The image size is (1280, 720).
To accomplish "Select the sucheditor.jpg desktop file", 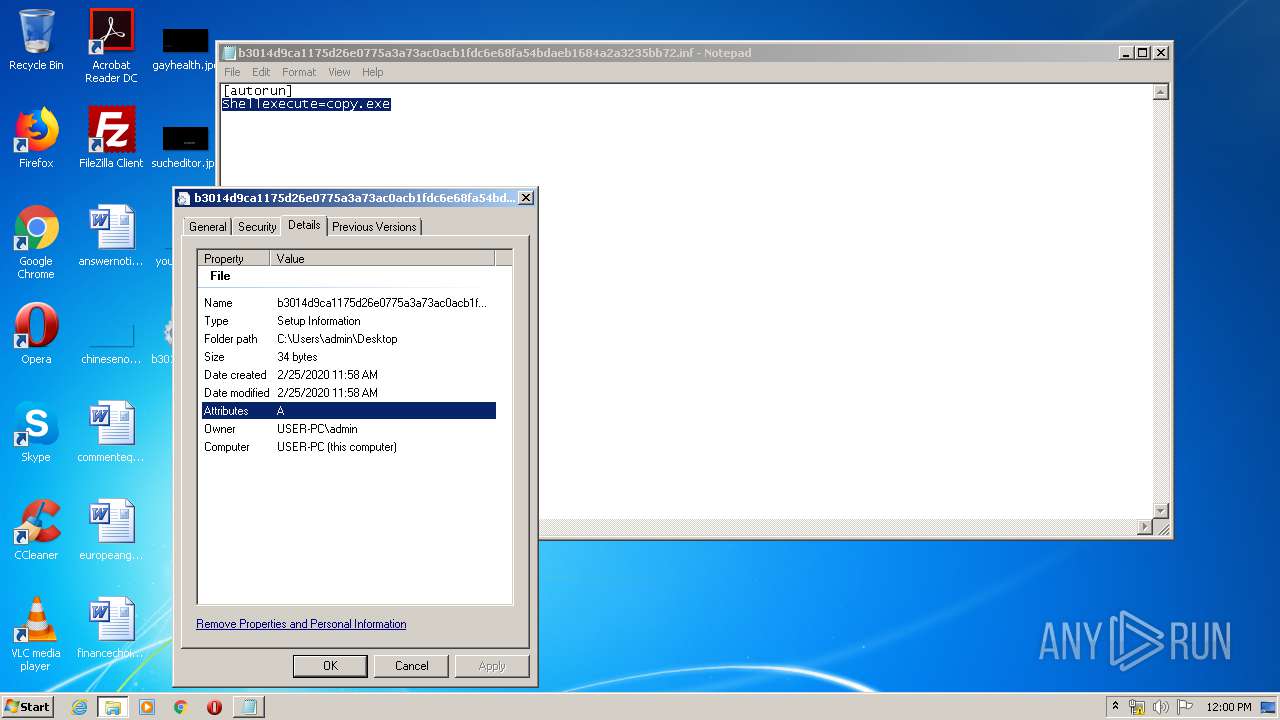I will [x=185, y=146].
